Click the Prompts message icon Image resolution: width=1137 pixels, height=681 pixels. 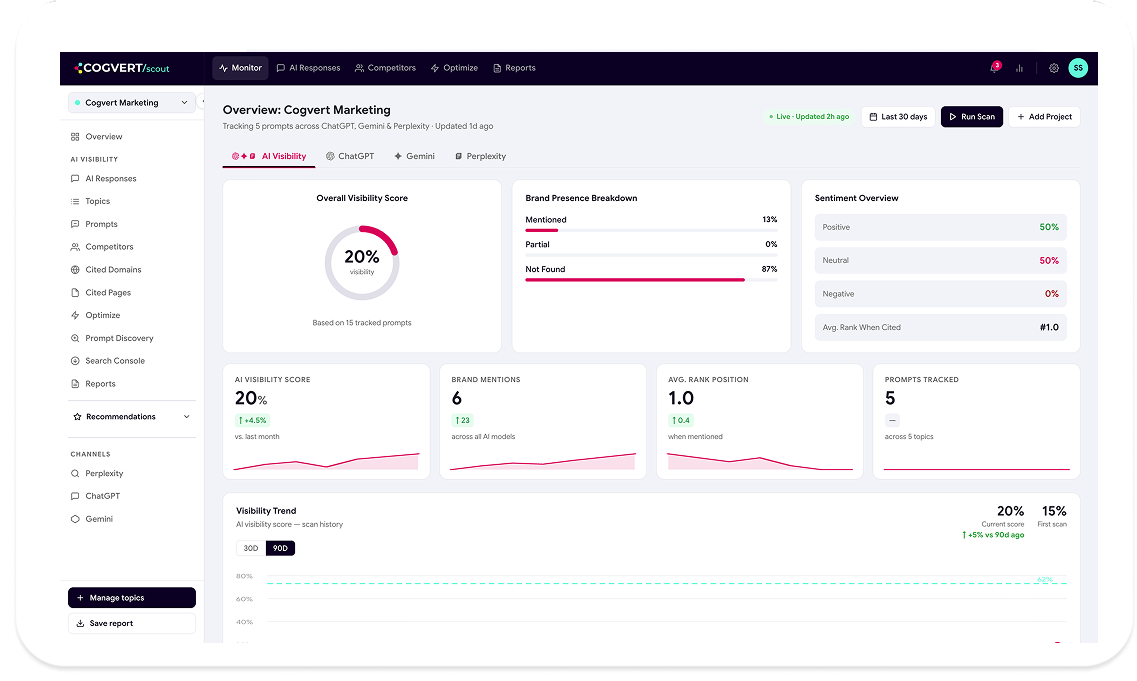pyautogui.click(x=75, y=224)
